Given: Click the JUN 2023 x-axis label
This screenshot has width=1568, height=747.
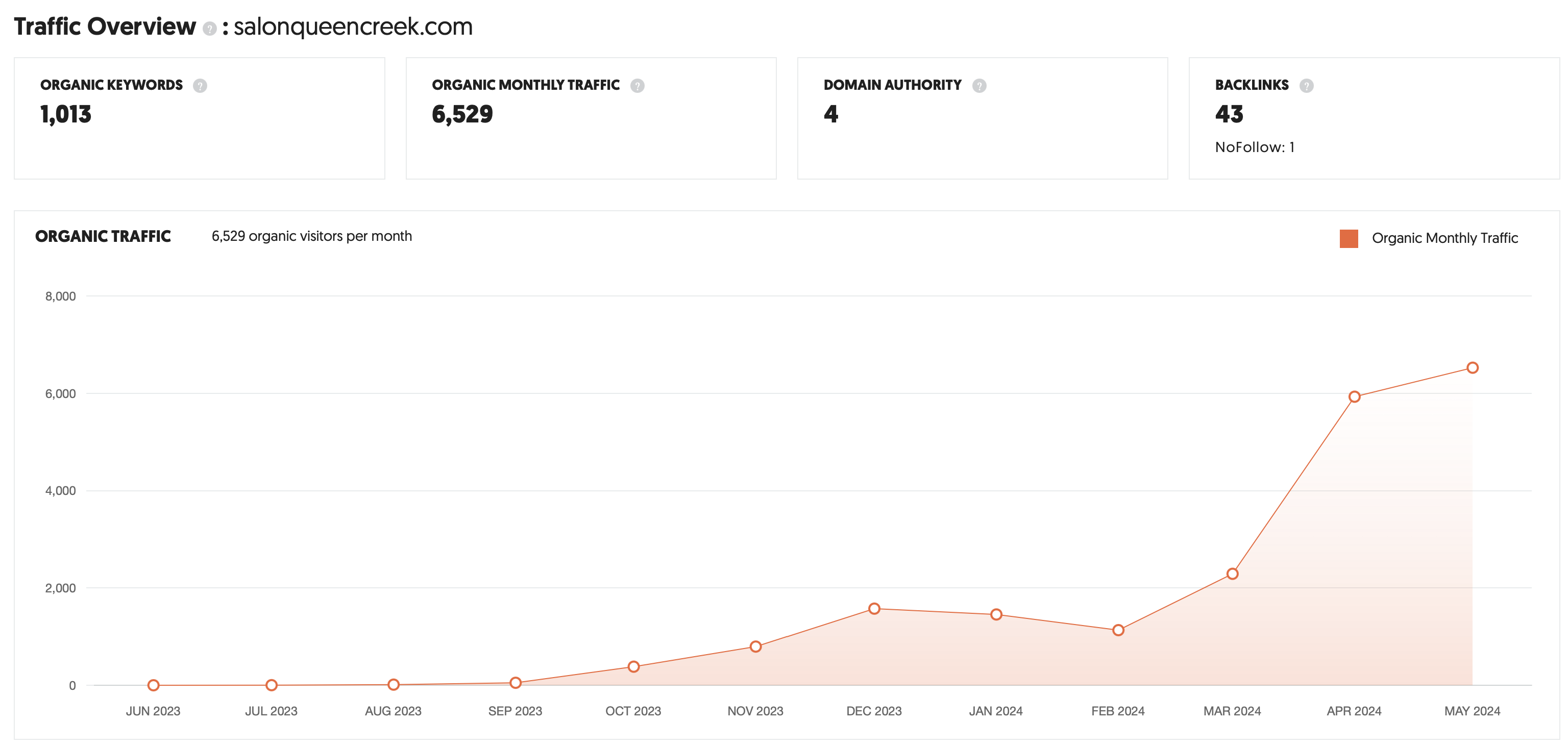Looking at the screenshot, I should 154,711.
